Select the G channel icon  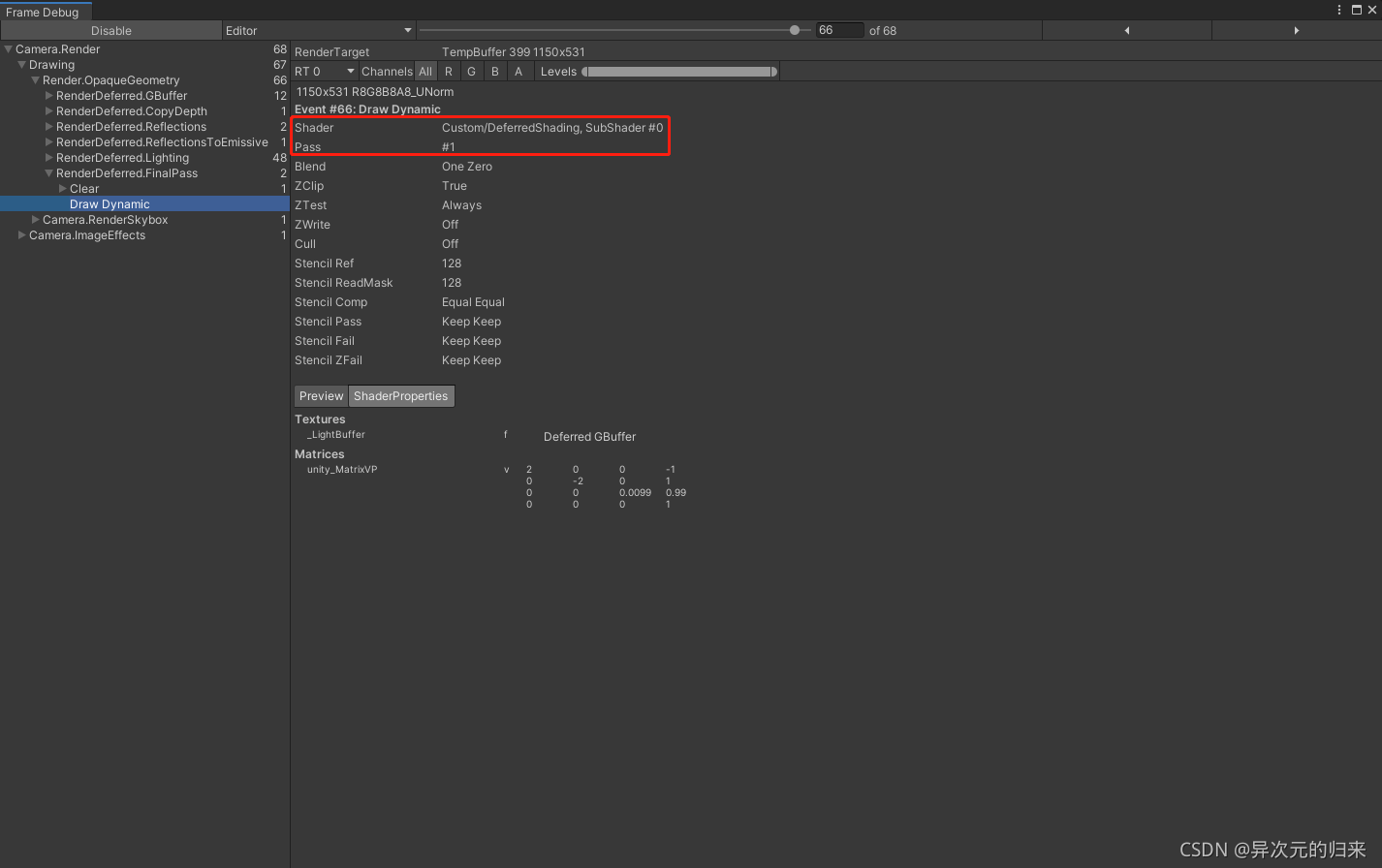(471, 71)
